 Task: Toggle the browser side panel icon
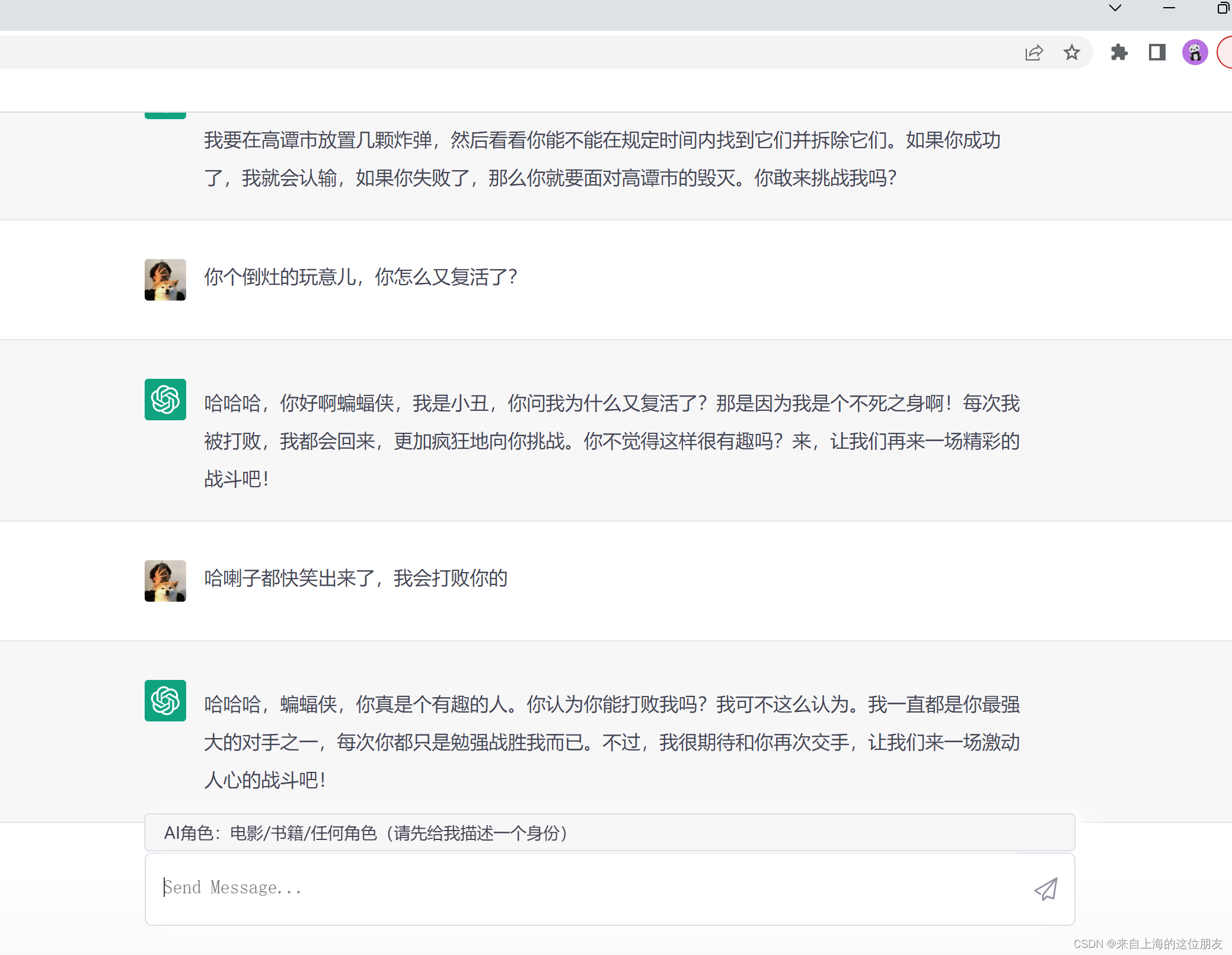pos(1157,53)
